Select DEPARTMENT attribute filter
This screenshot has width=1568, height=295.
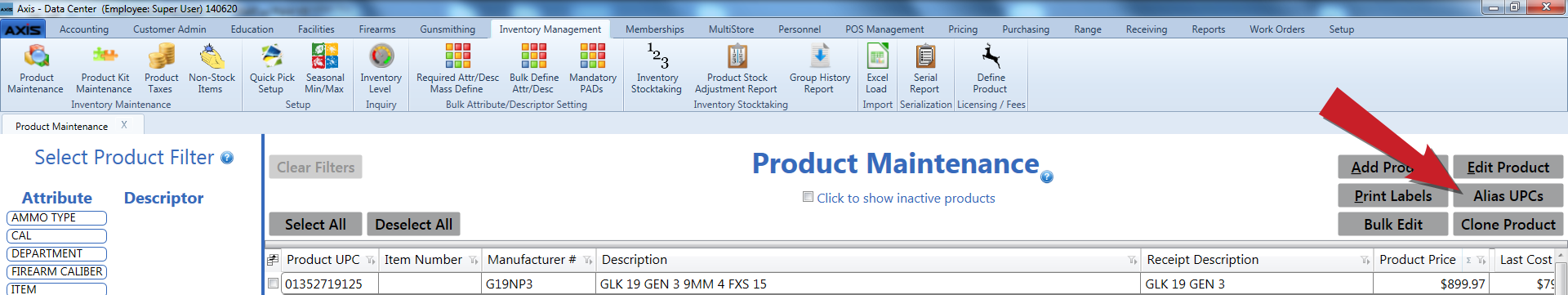coord(57,254)
